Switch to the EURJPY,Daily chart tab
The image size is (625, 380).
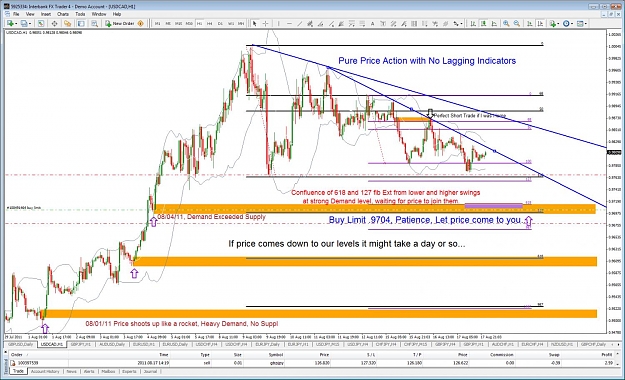(x=267, y=344)
